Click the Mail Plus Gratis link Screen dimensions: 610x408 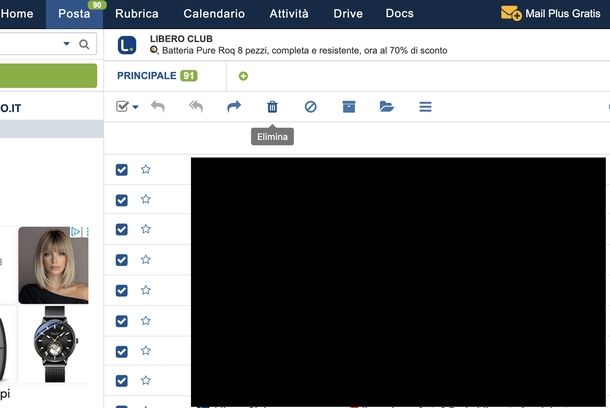[563, 14]
